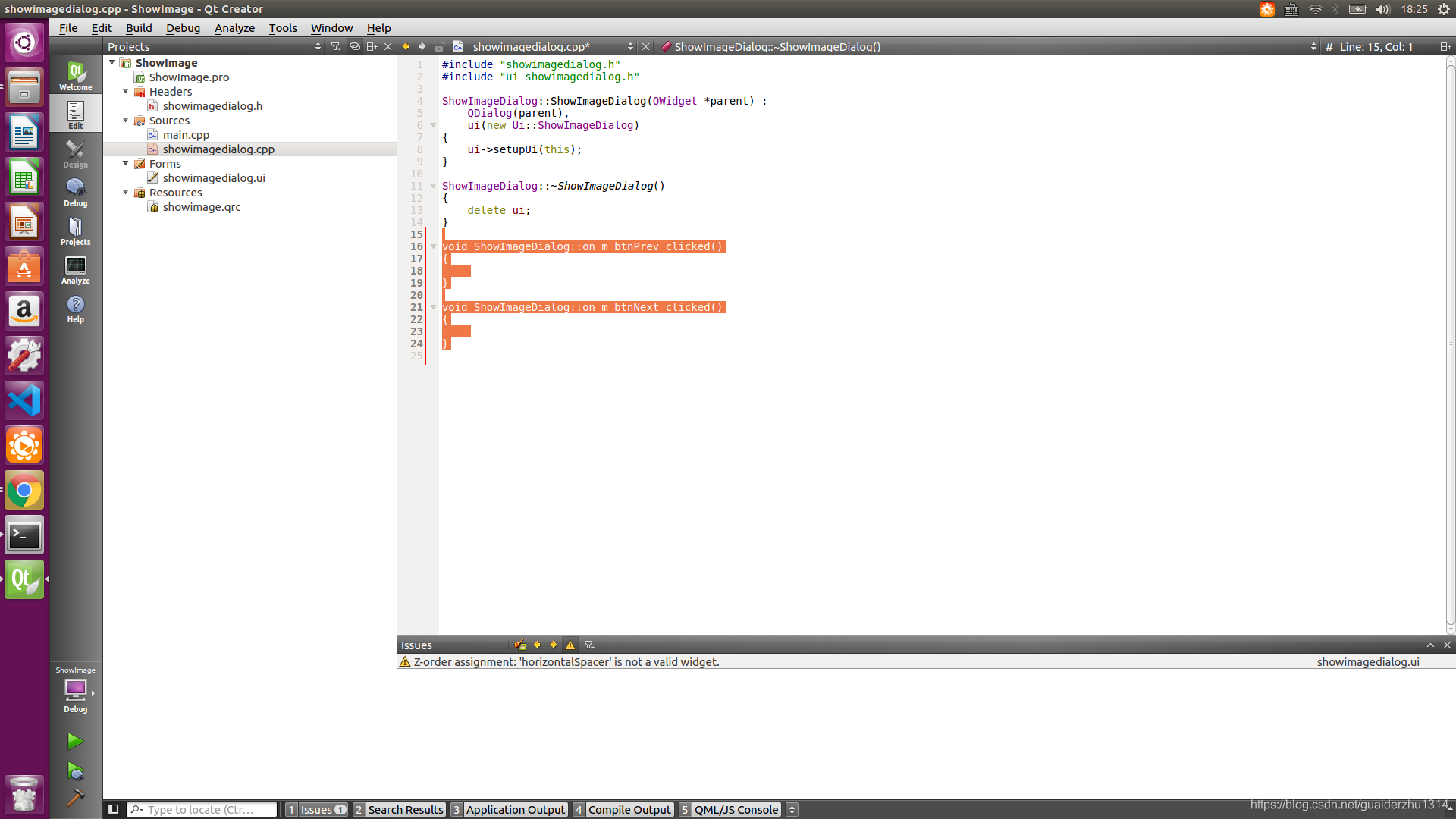
Task: Open the Build menu
Action: click(x=139, y=27)
